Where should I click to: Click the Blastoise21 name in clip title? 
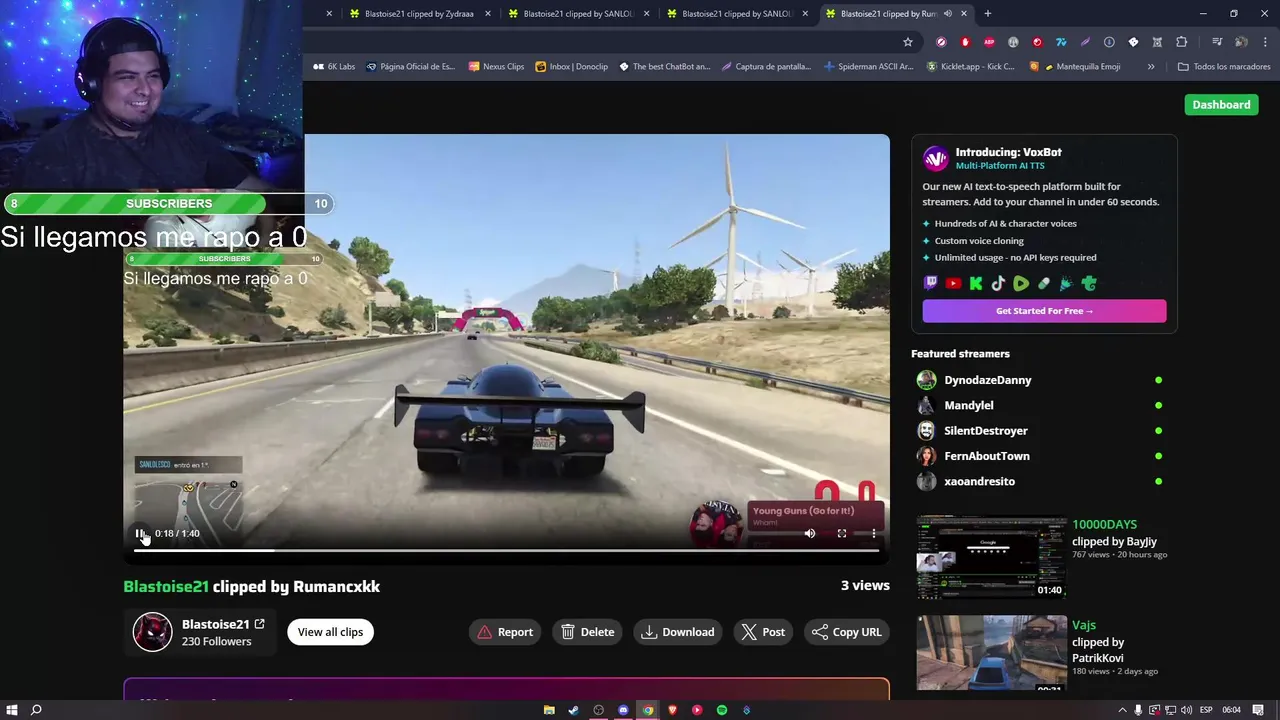pyautogui.click(x=166, y=587)
